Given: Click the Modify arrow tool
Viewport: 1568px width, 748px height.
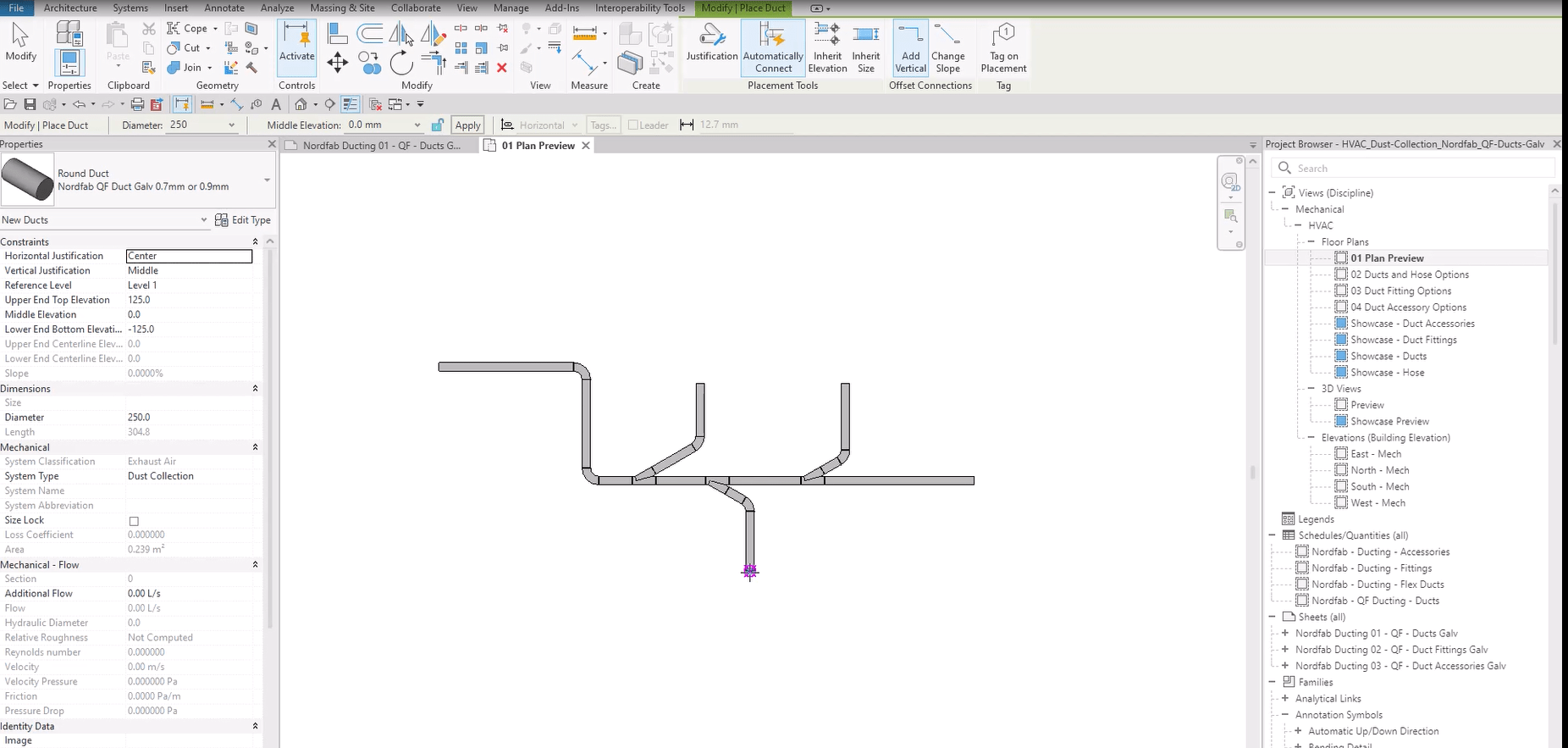Looking at the screenshot, I should (x=20, y=44).
